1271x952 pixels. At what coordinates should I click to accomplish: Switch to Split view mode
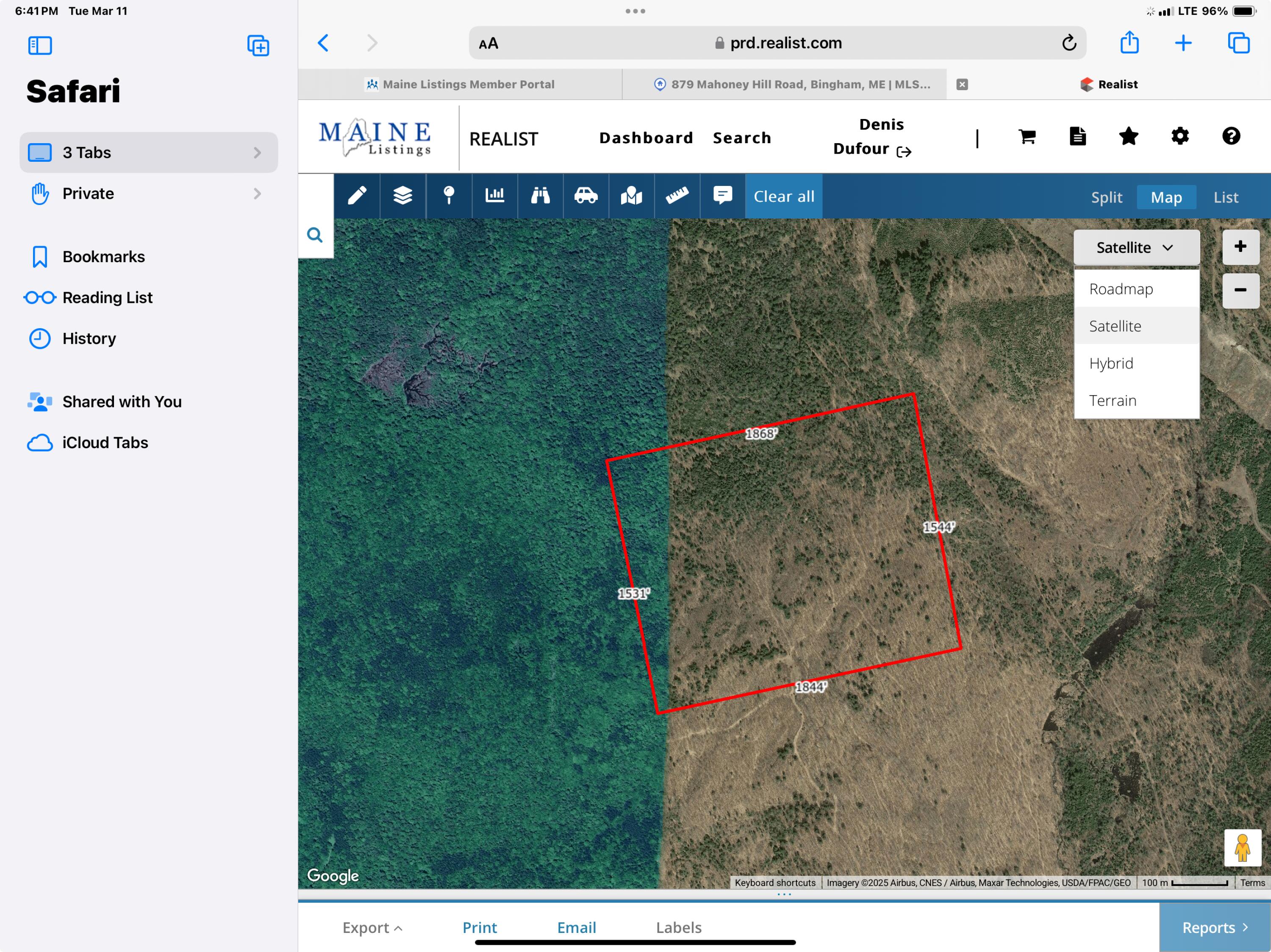tap(1106, 197)
